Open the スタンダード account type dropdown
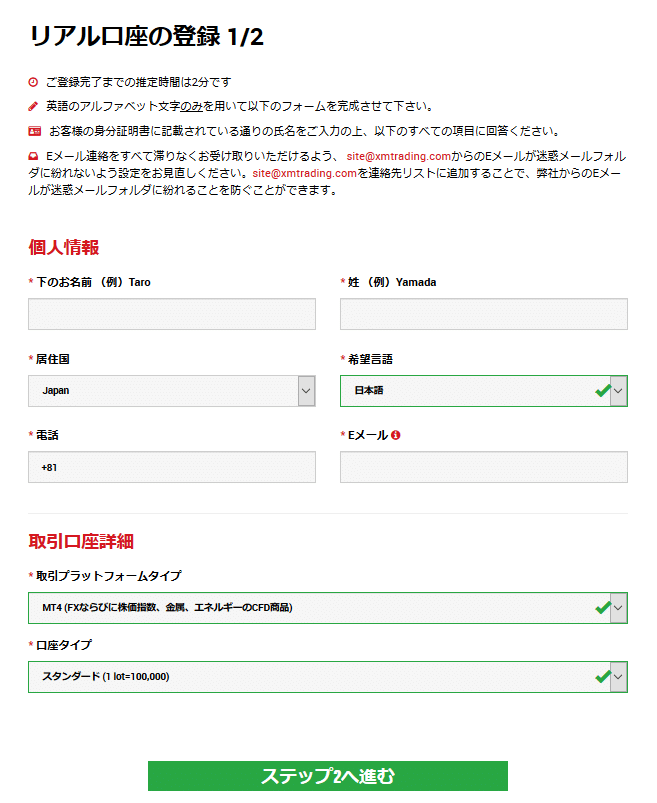 [328, 677]
